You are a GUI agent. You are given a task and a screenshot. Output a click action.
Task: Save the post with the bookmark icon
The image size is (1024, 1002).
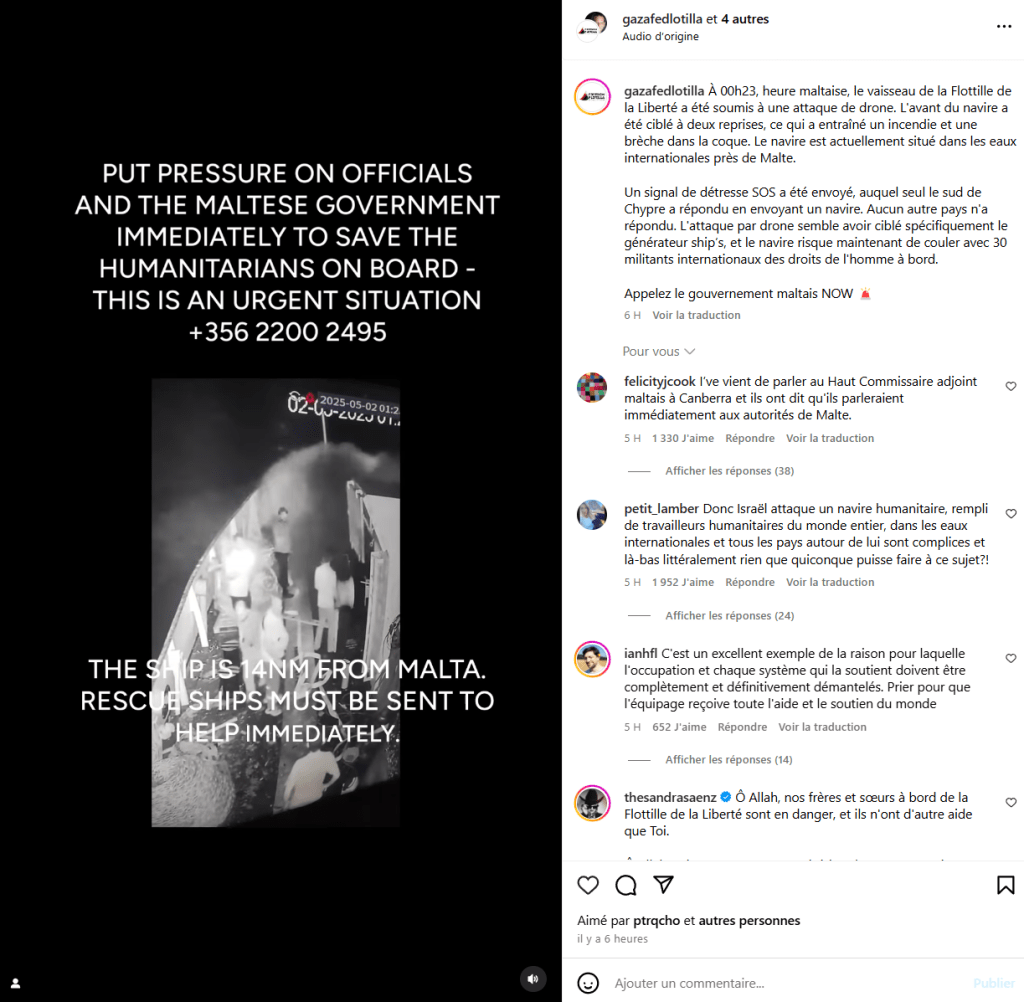point(1006,885)
